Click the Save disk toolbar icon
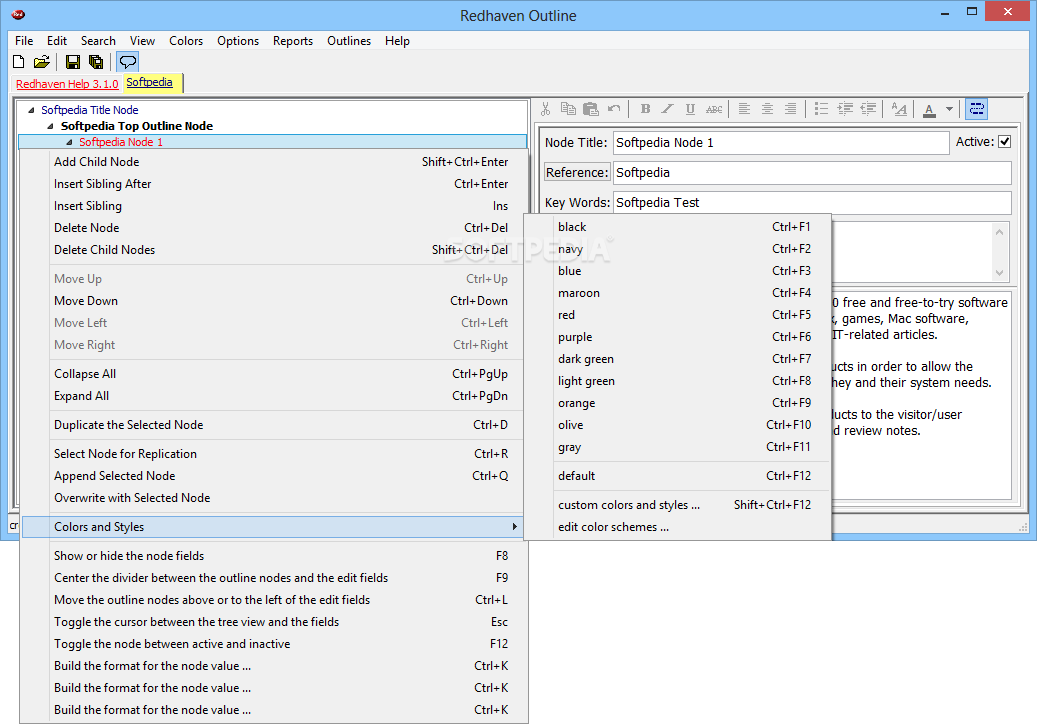This screenshot has width=1037, height=724. tap(73, 62)
